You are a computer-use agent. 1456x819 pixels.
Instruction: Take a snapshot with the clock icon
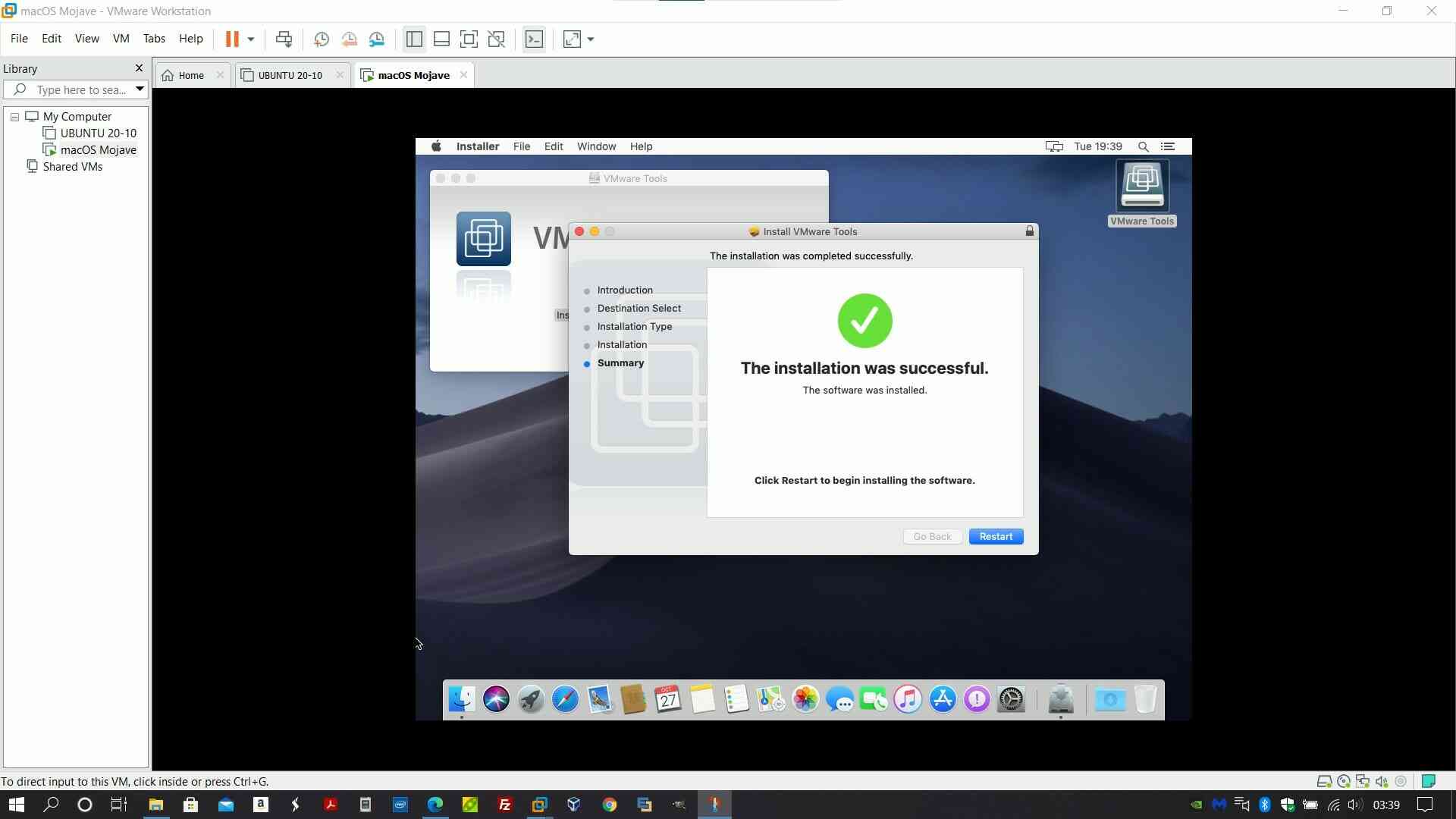[x=321, y=39]
